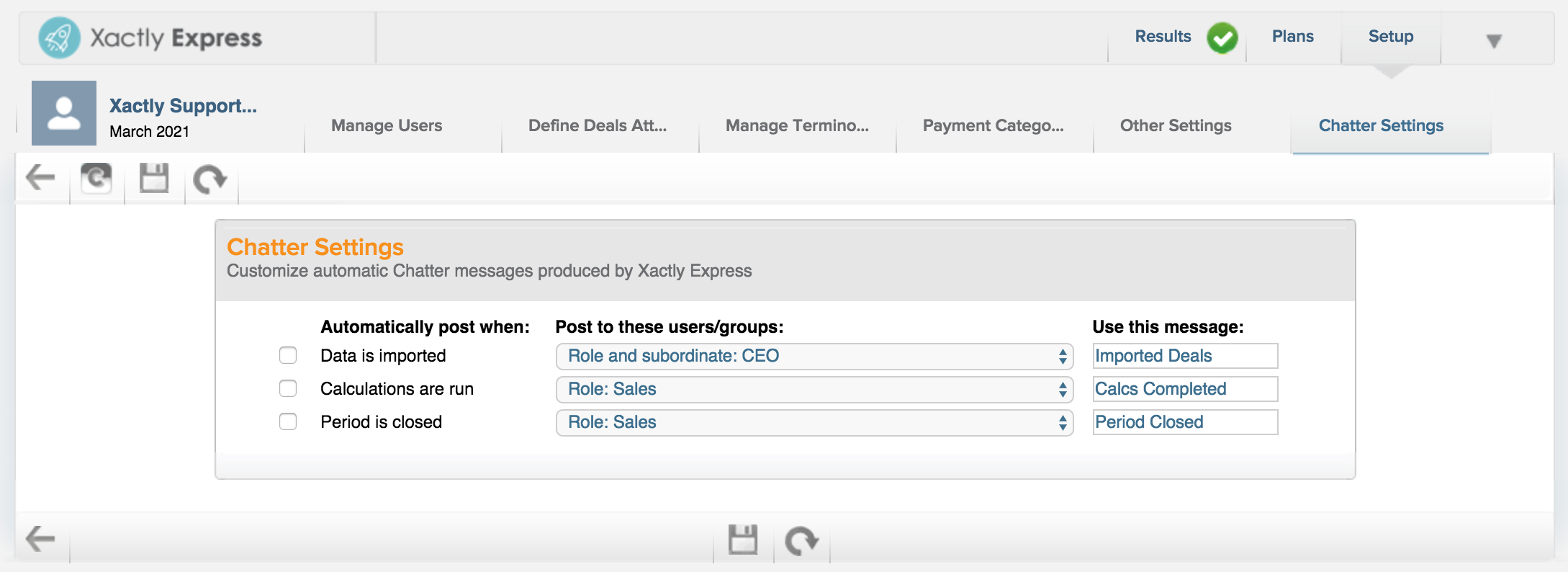Open the Results tab
The image size is (1568, 572).
click(1163, 36)
